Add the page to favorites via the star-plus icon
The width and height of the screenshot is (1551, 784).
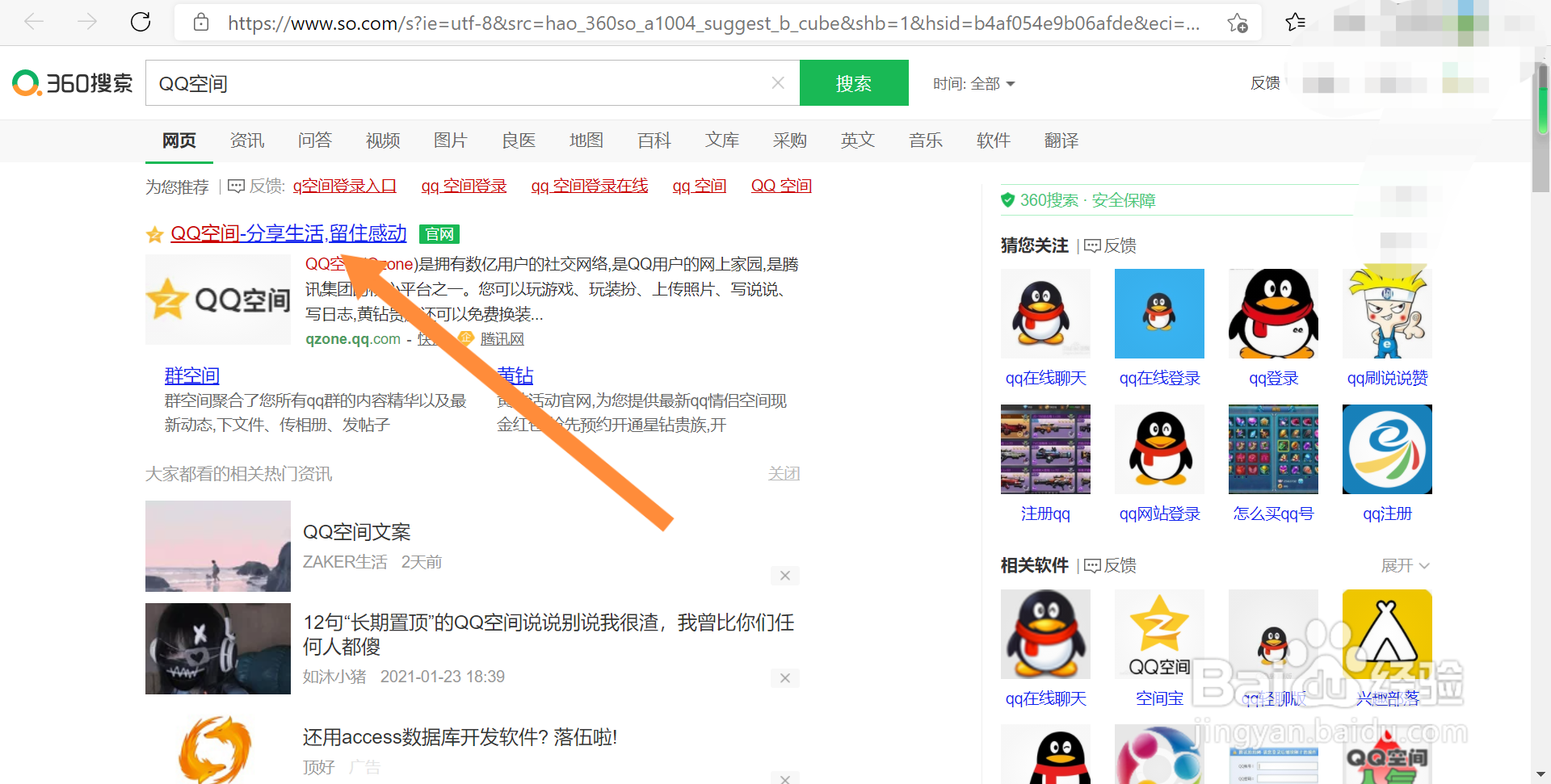(x=1237, y=23)
